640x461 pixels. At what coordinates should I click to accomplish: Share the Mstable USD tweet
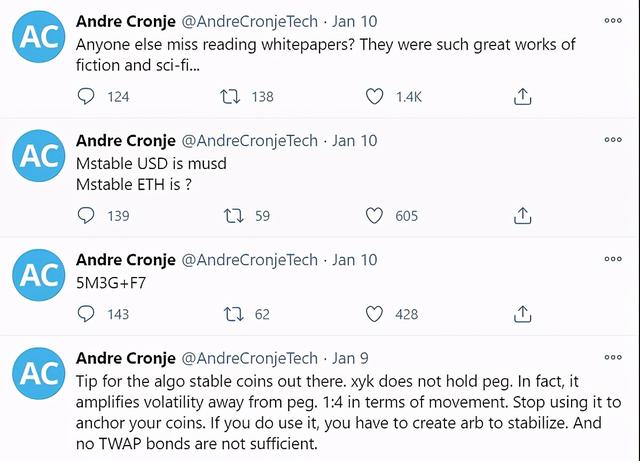pyautogui.click(x=522, y=215)
